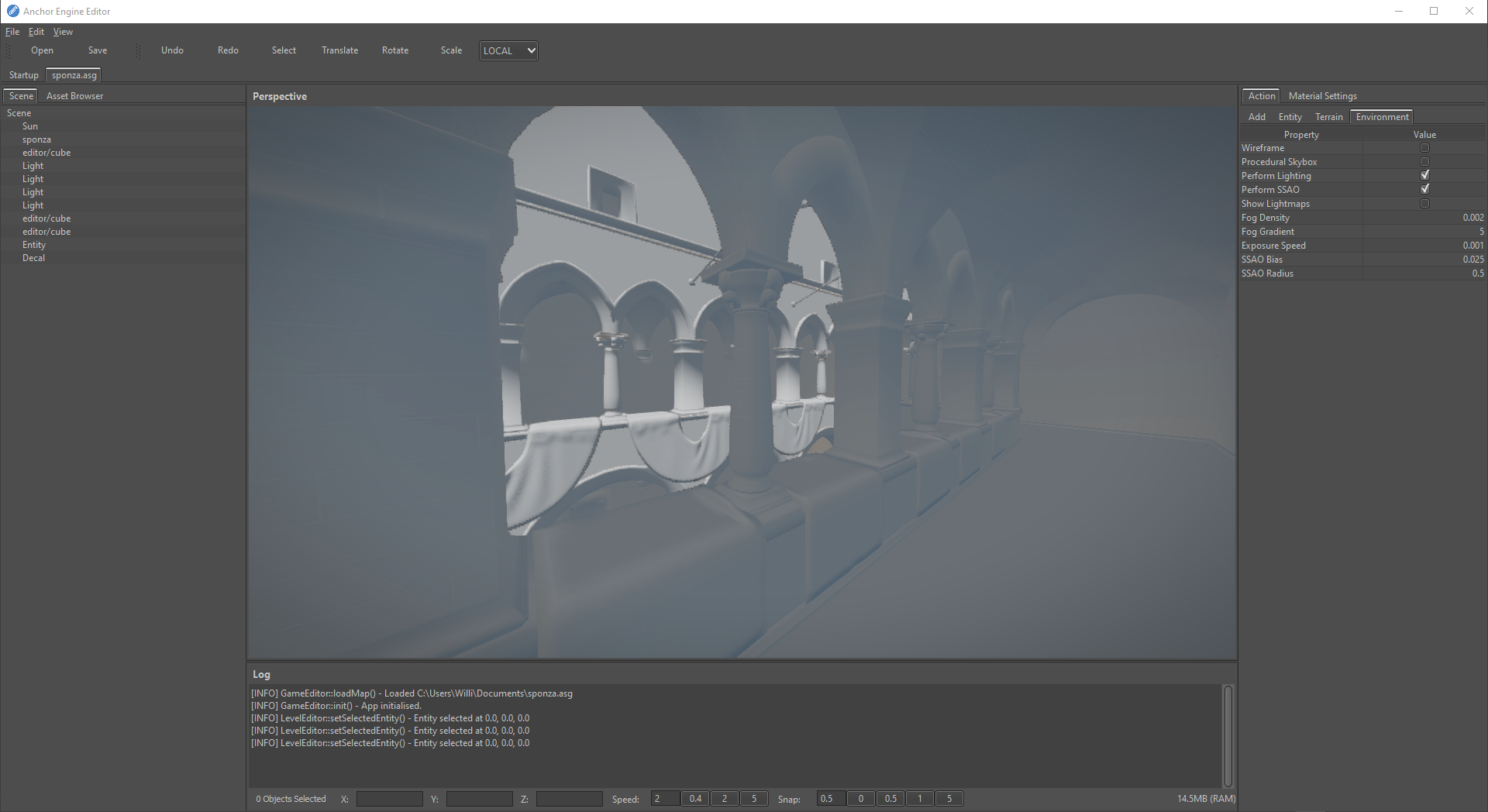
Task: Click the Save toolbar button
Action: coord(98,50)
